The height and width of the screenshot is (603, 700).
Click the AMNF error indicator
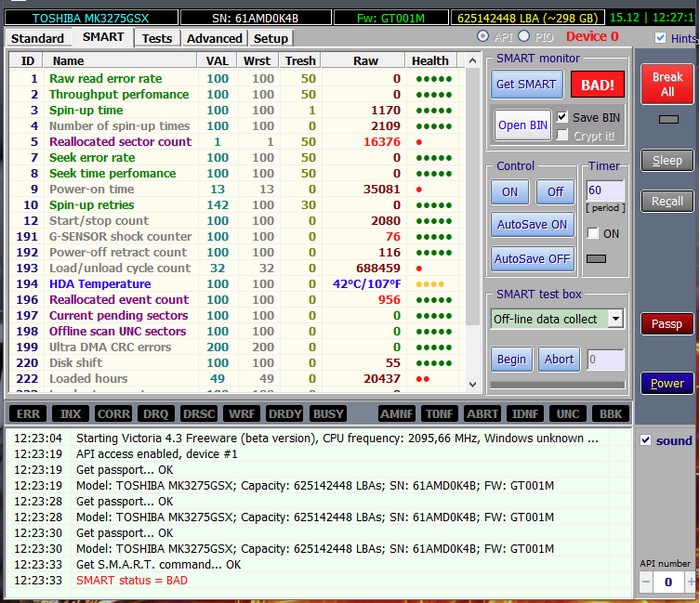398,413
